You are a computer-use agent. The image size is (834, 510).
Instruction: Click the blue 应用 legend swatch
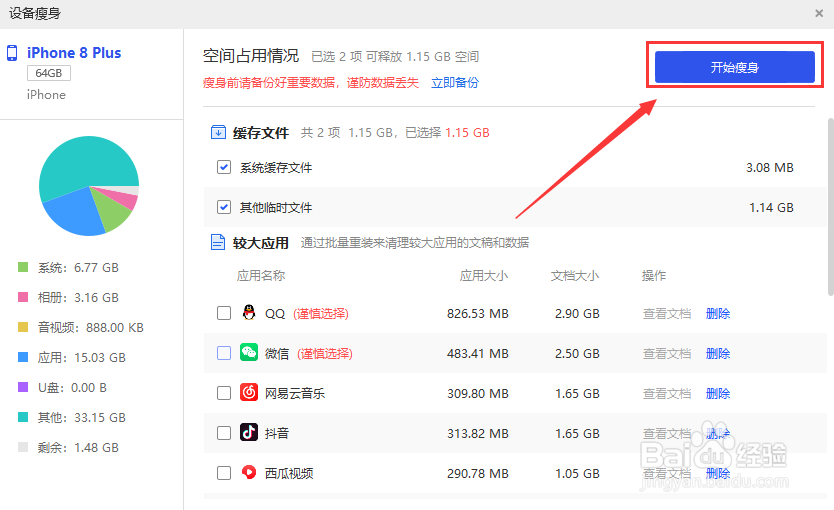point(23,357)
